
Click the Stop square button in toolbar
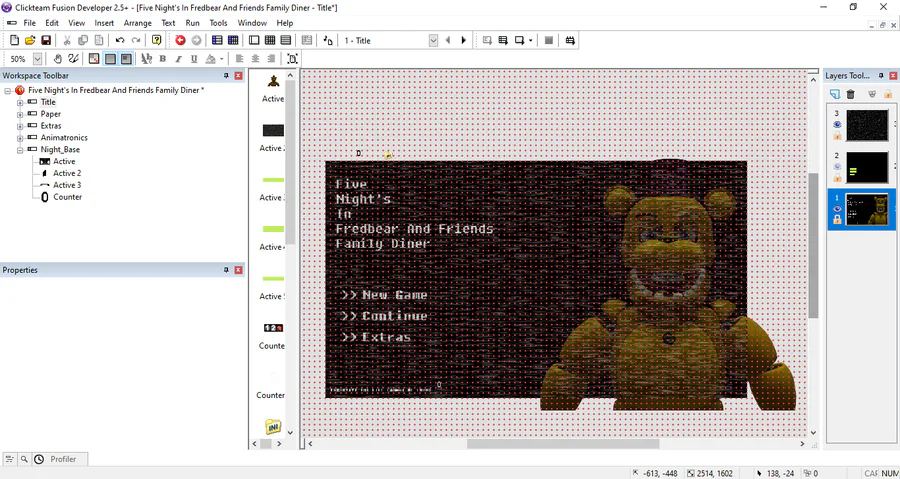coord(549,40)
